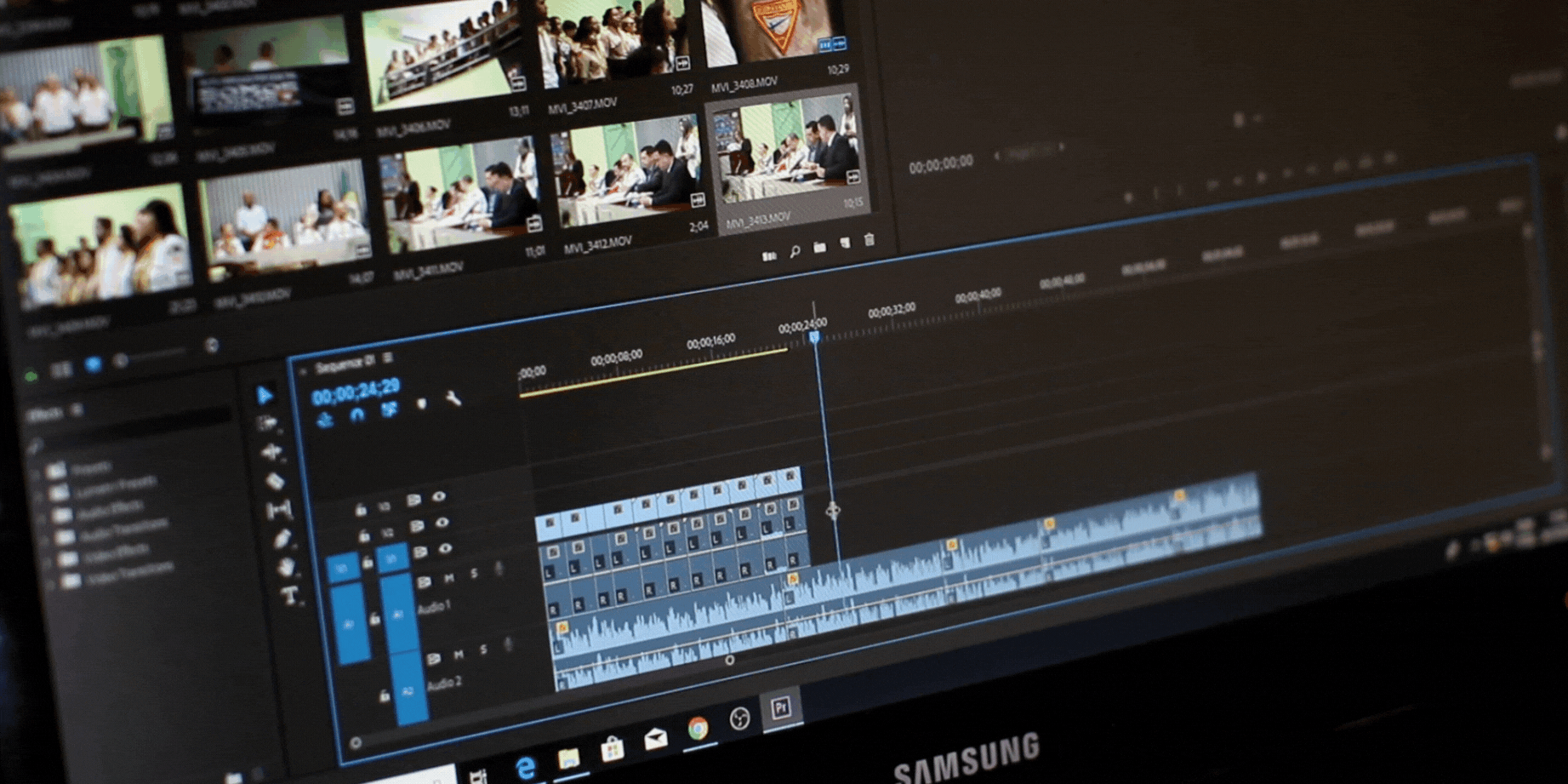Image resolution: width=1568 pixels, height=784 pixels.
Task: Expand the Audio Transitions folder
Action: click(45, 540)
